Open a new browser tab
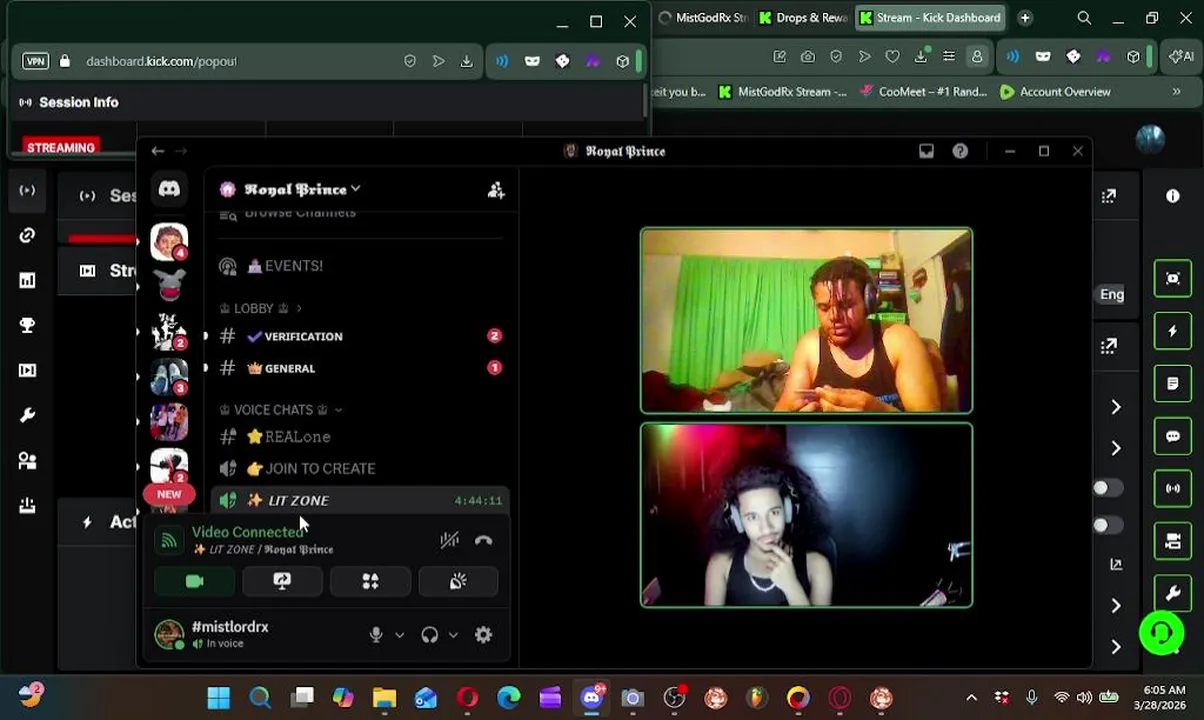Screen dimensions: 1204x720 click(x=1024, y=18)
